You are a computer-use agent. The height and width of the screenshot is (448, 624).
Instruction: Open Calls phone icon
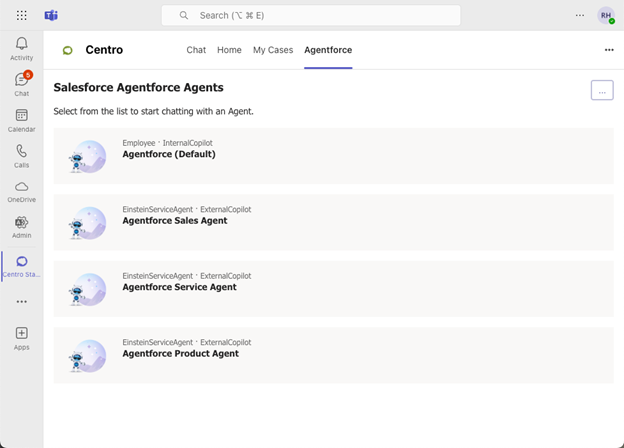pos(21,156)
